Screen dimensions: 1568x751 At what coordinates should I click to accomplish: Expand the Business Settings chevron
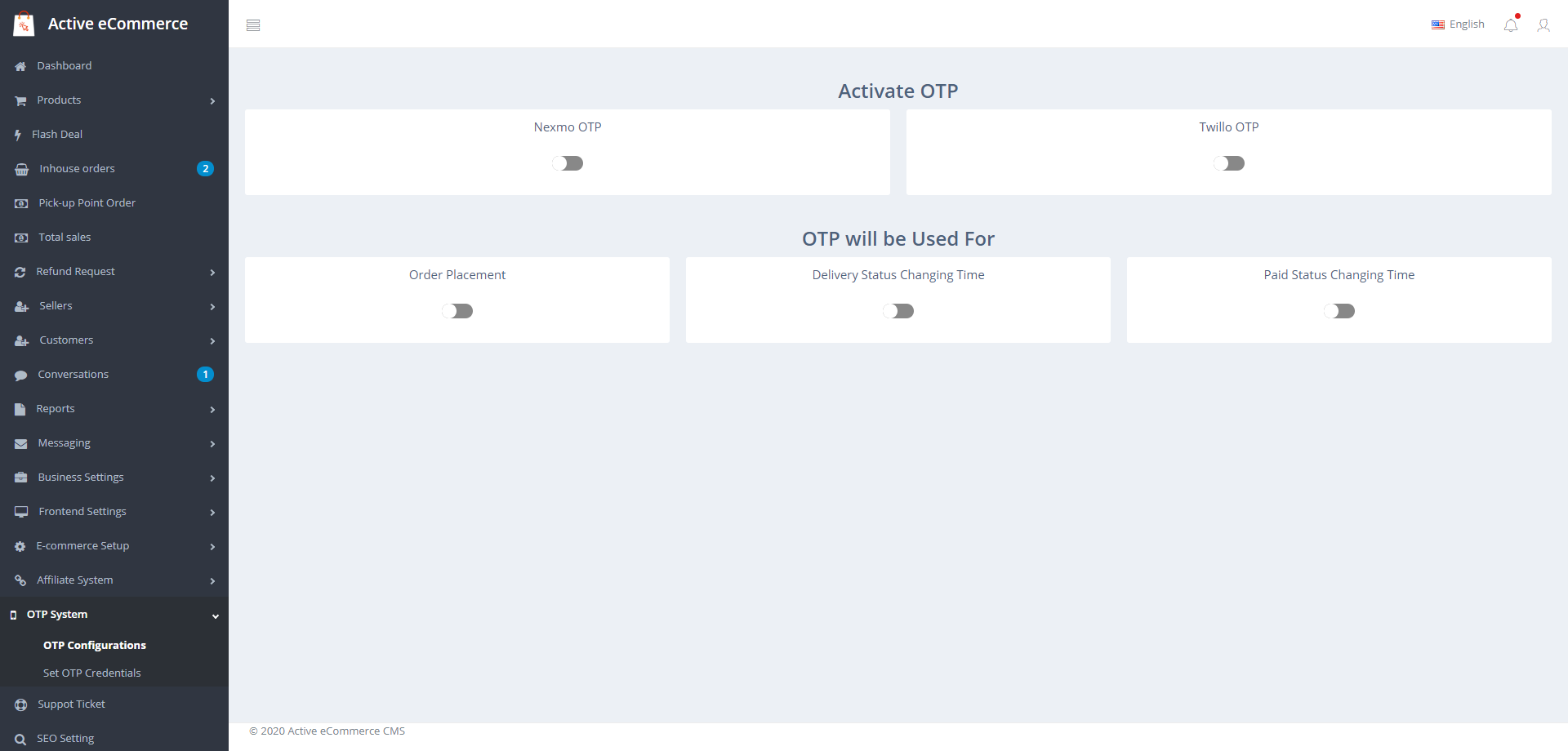(212, 478)
